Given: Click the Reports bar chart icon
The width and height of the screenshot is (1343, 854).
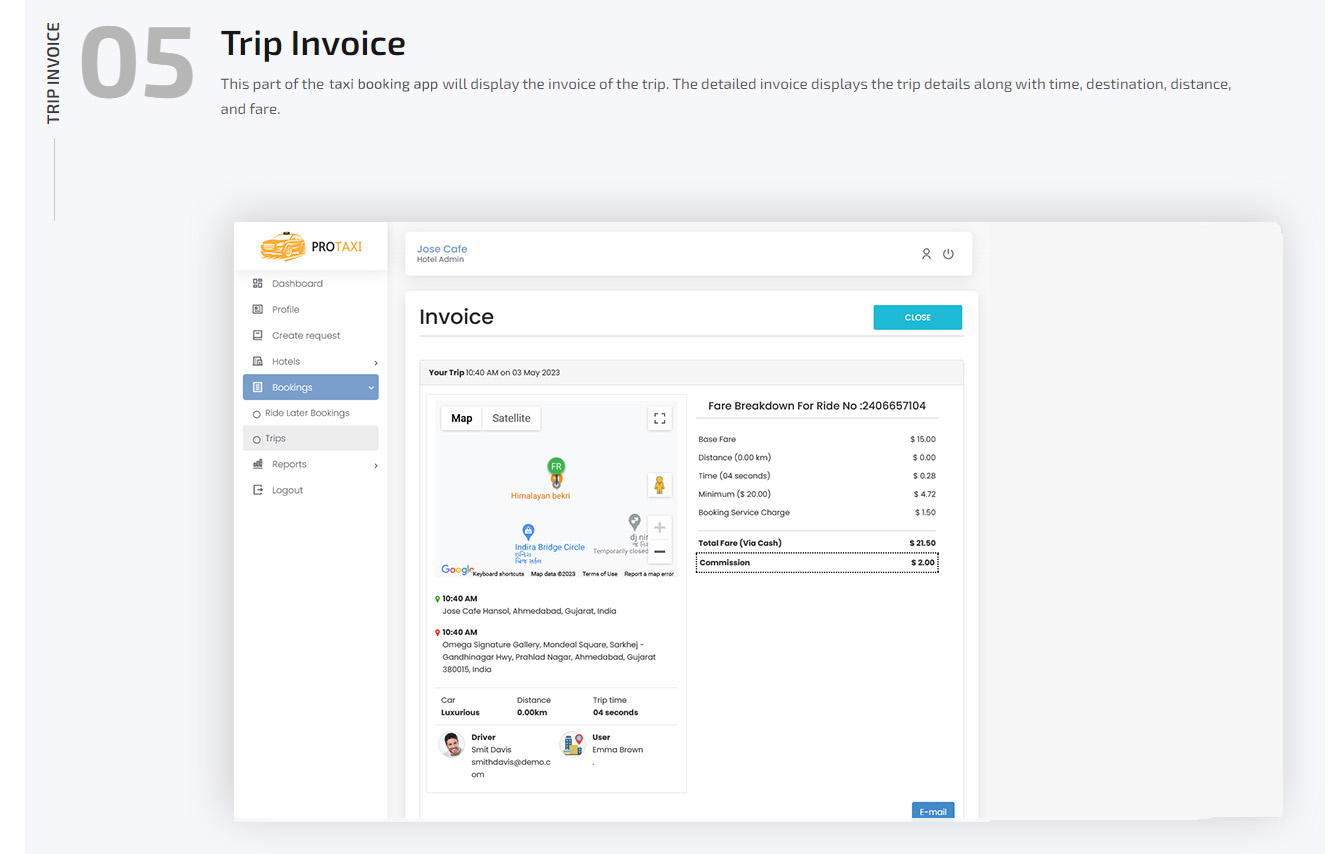Looking at the screenshot, I should tap(257, 464).
